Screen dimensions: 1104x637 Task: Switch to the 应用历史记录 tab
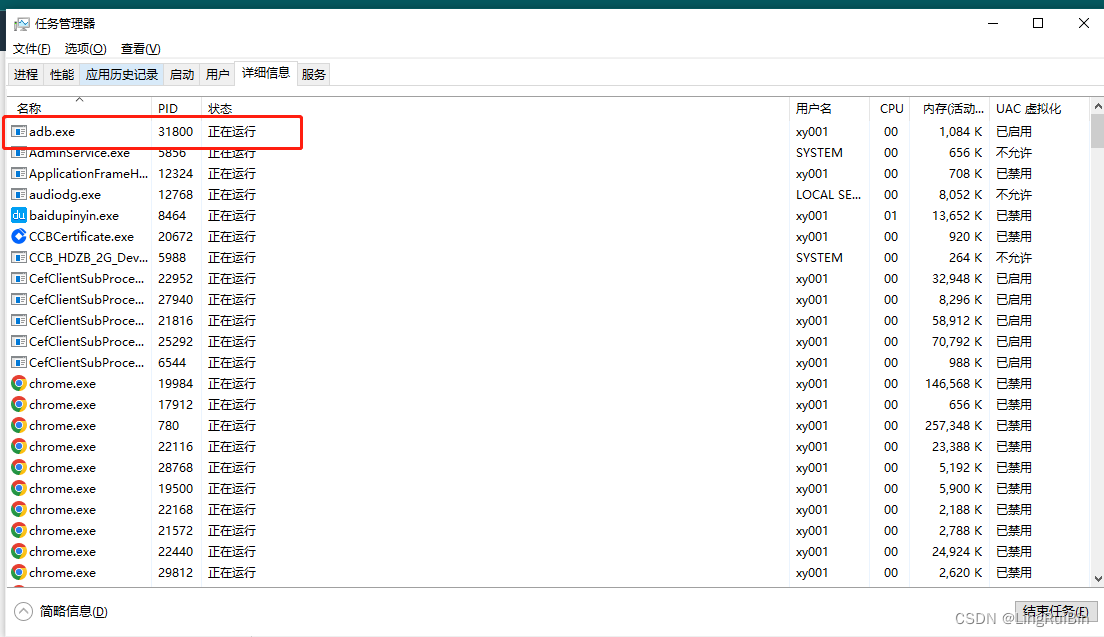point(122,75)
